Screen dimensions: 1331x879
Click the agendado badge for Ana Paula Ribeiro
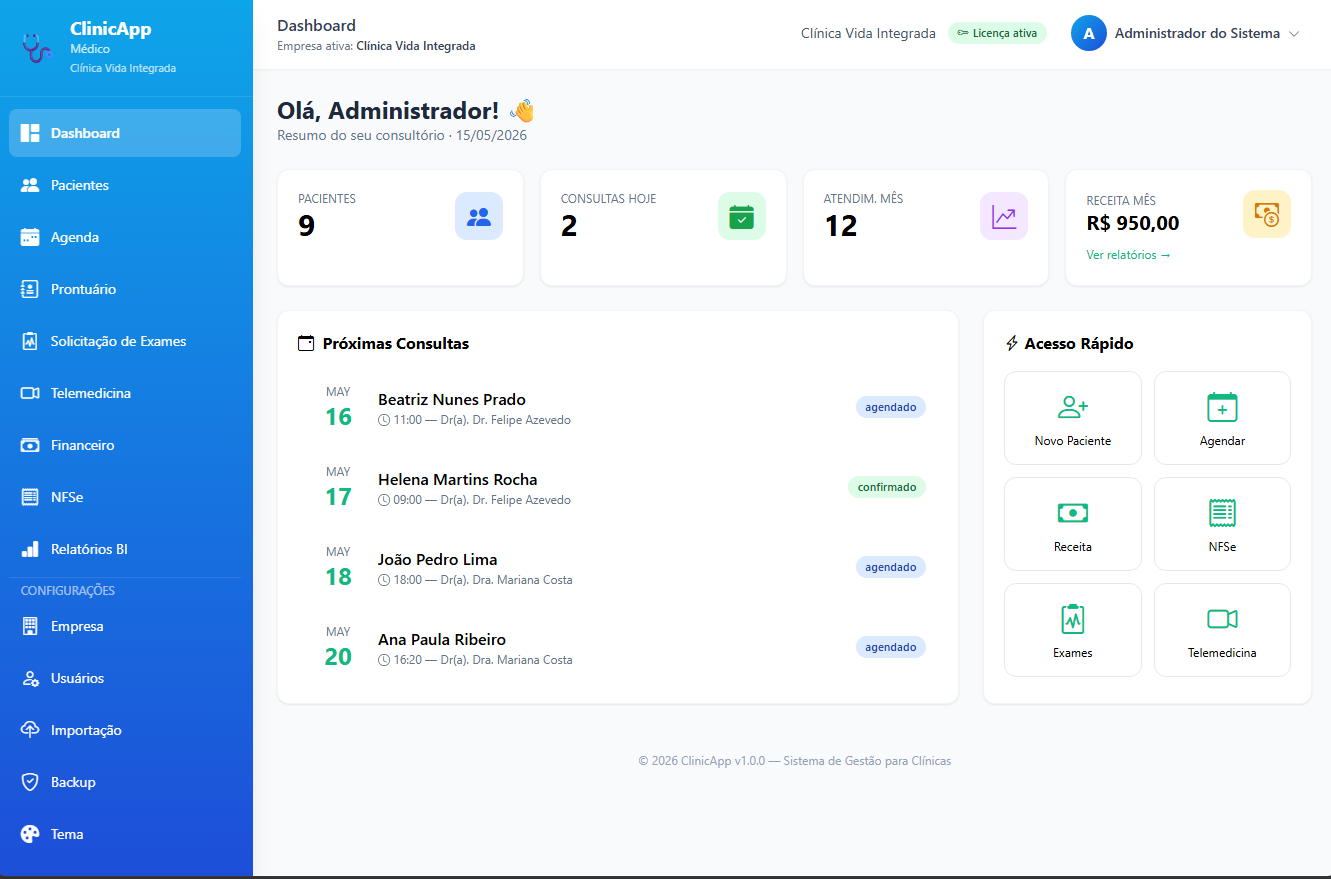pyautogui.click(x=891, y=647)
